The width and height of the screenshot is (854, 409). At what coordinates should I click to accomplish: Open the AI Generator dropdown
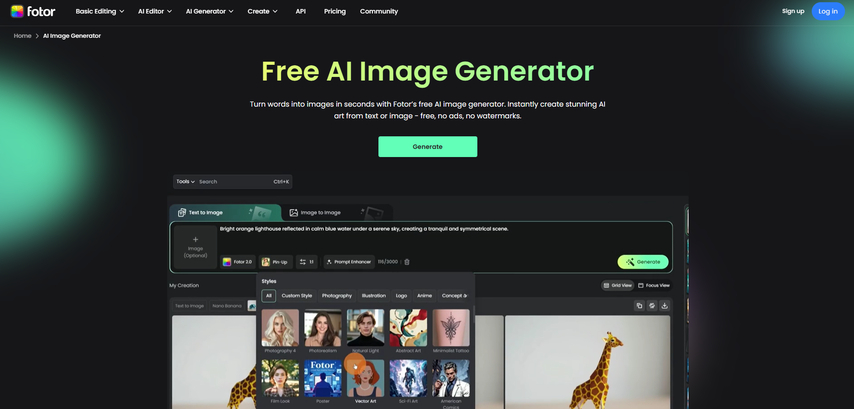(210, 11)
